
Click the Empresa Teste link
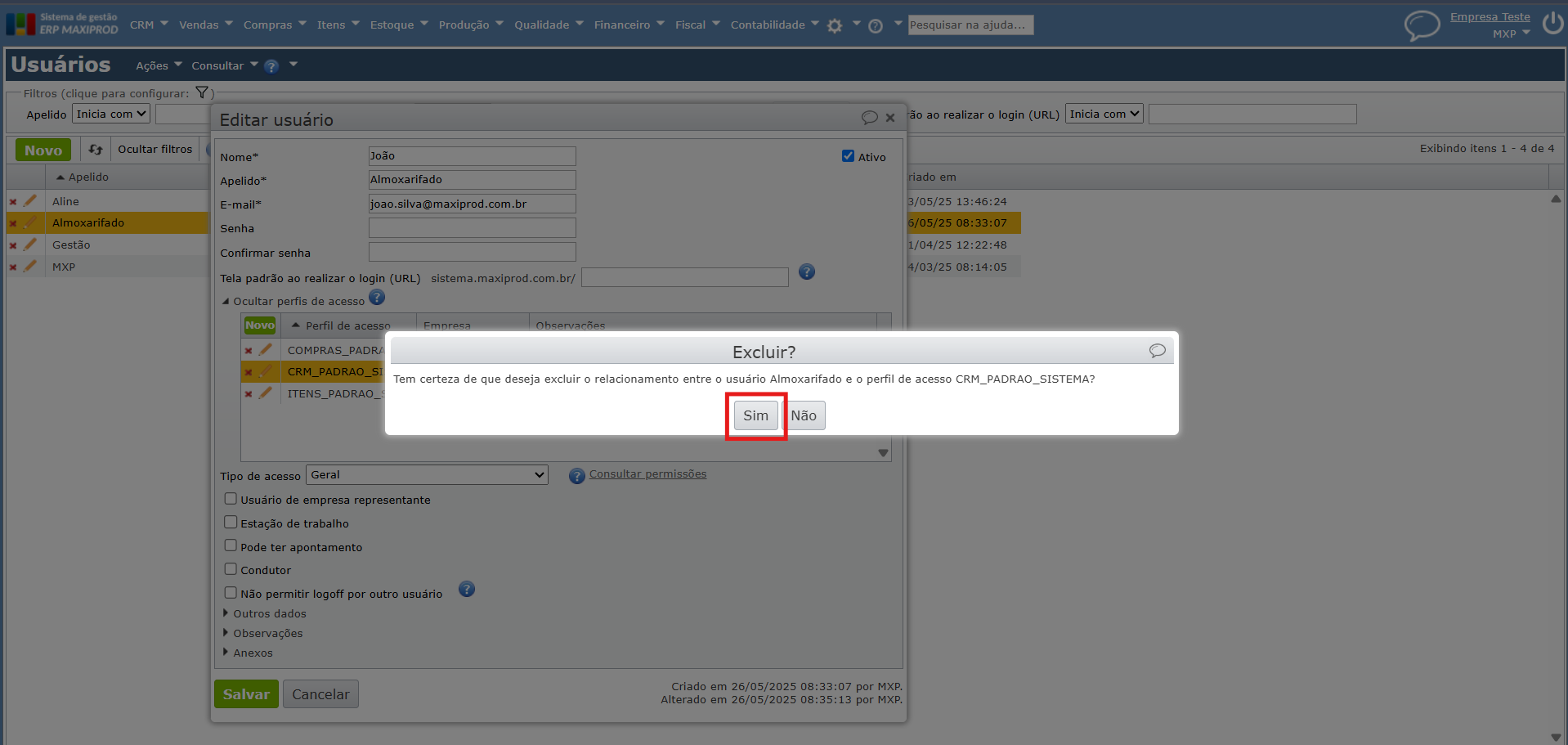(x=1490, y=17)
